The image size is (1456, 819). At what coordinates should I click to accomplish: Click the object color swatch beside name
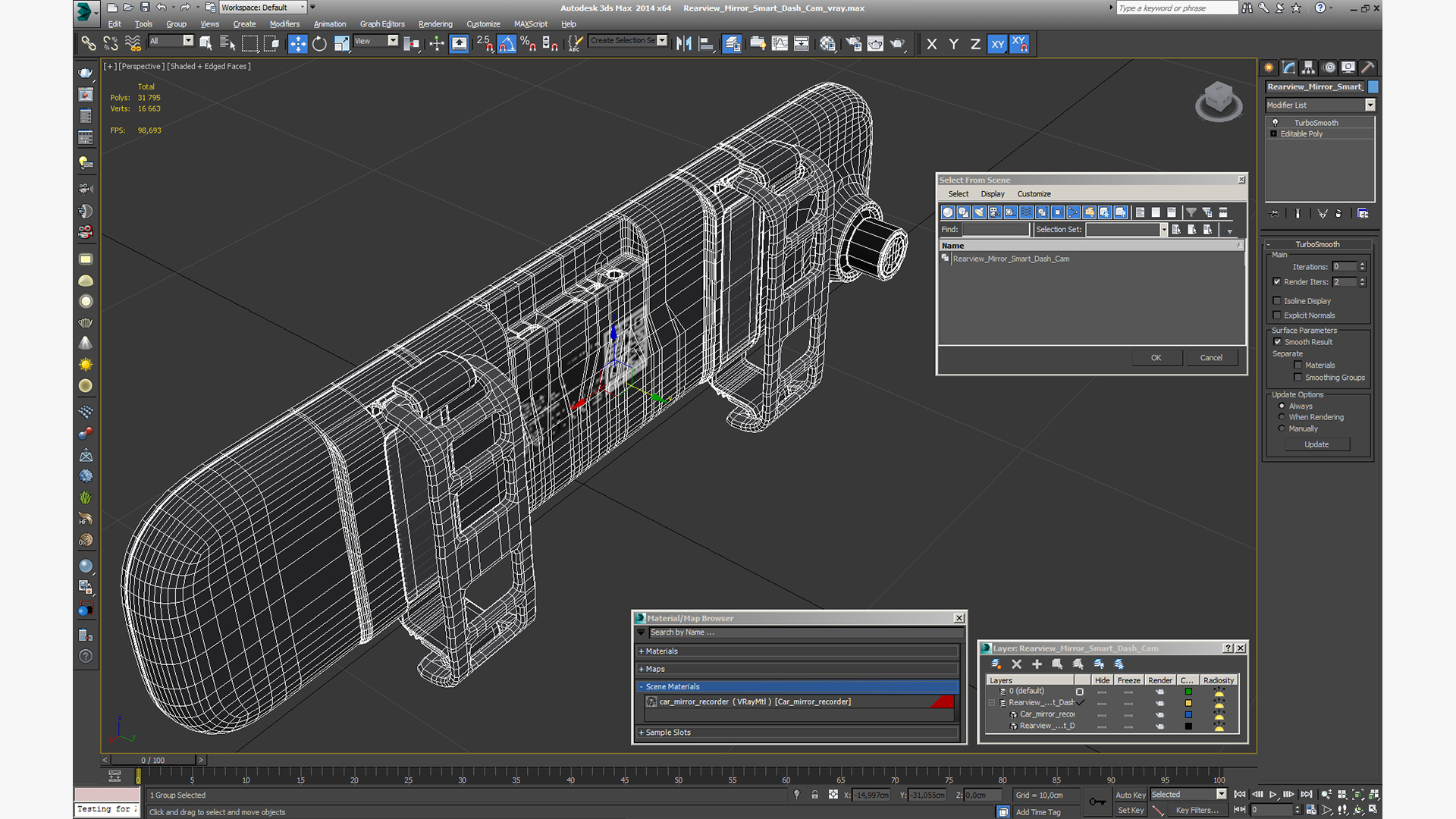[x=1373, y=86]
